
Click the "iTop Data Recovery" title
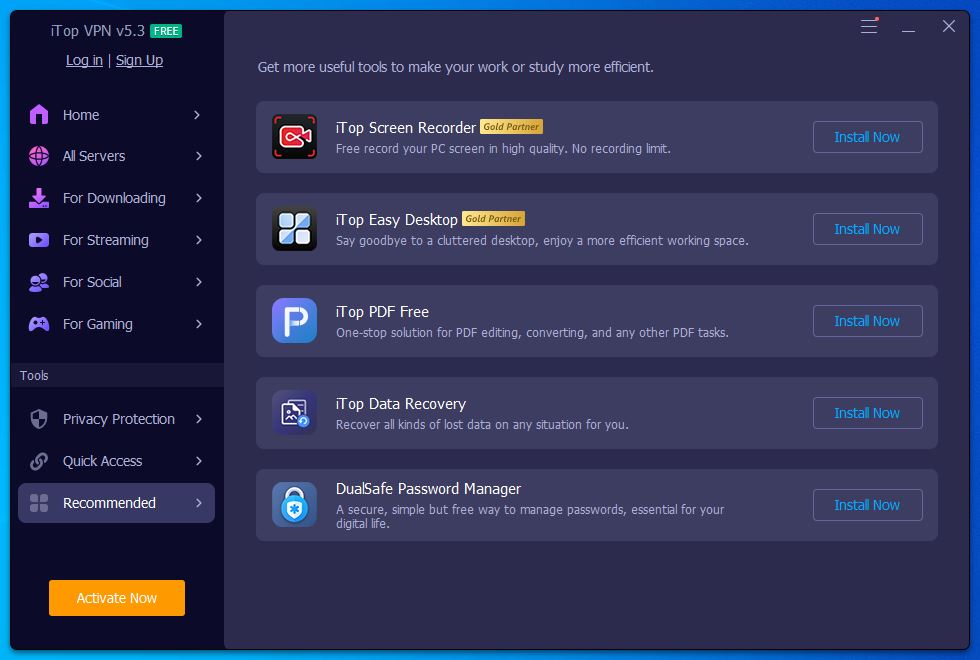pyautogui.click(x=401, y=404)
